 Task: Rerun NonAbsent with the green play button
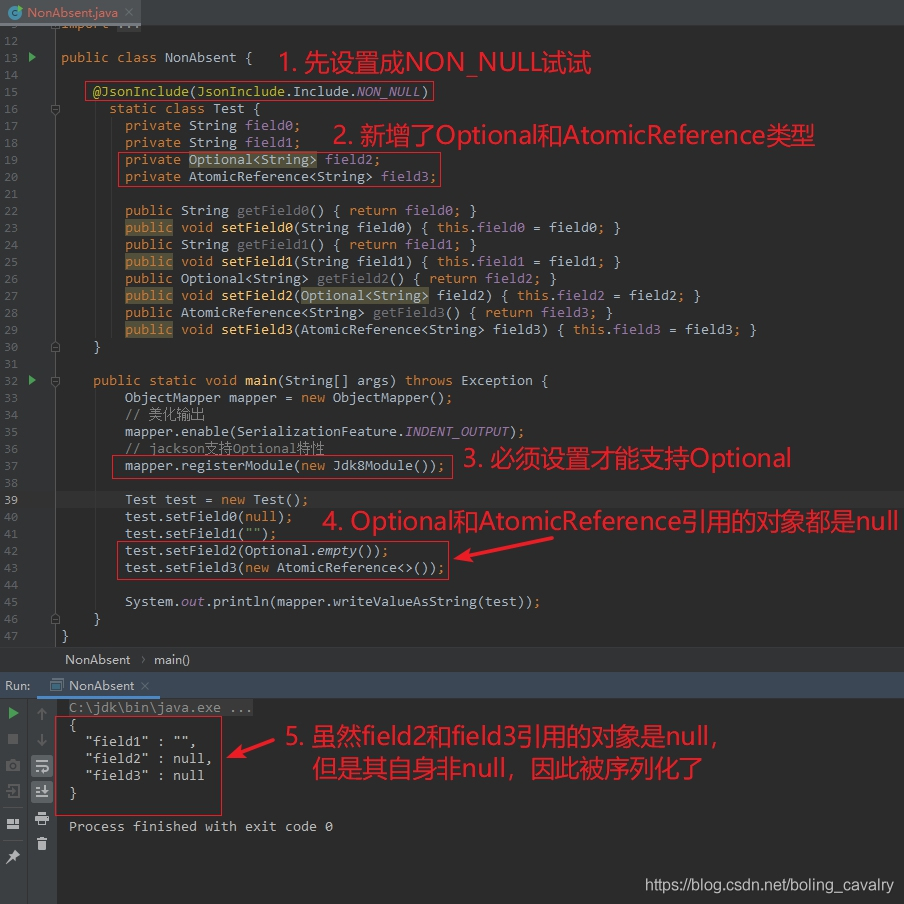[13, 714]
